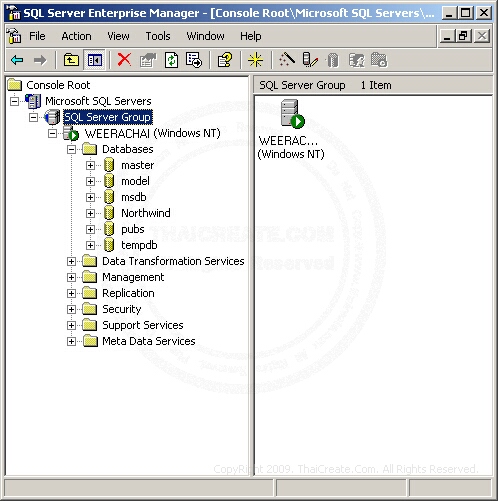Select the Databases folder label
Screen dimensions: 498x501
tap(128, 149)
